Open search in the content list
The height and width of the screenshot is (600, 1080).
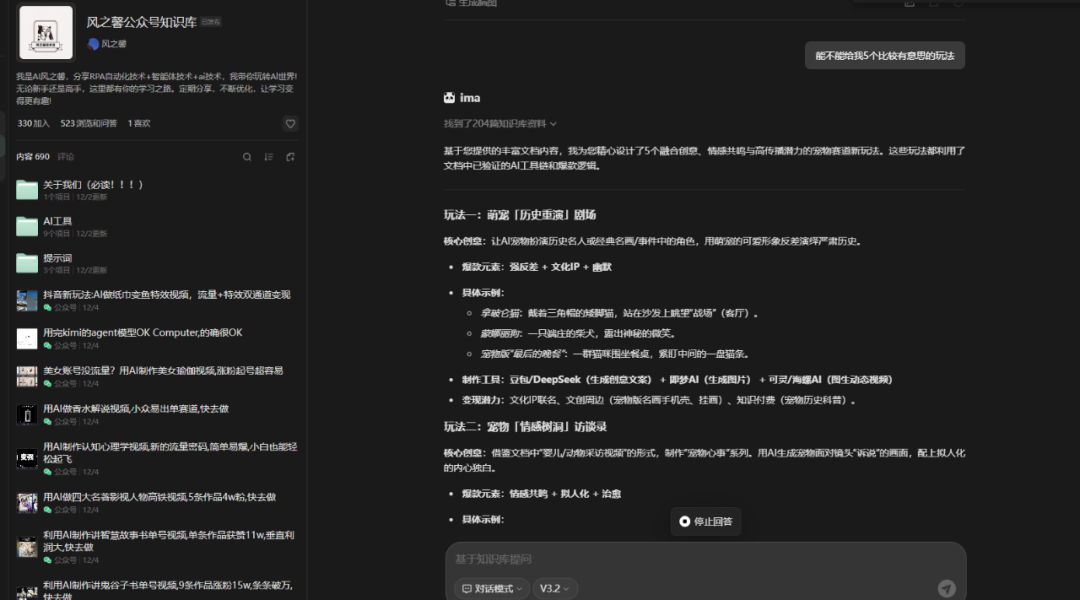[247, 157]
